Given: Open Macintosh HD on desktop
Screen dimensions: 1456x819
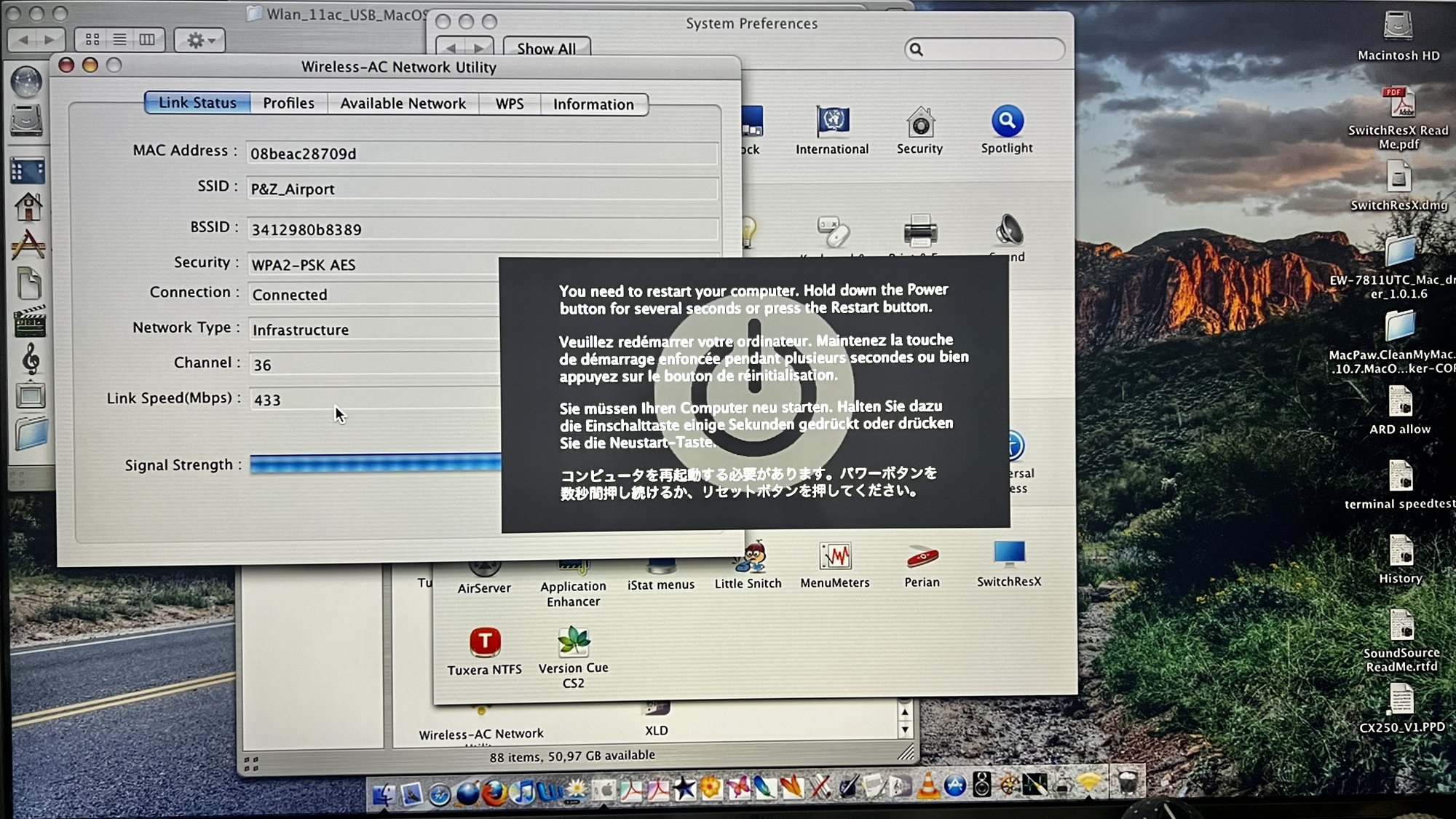Looking at the screenshot, I should 1398,34.
